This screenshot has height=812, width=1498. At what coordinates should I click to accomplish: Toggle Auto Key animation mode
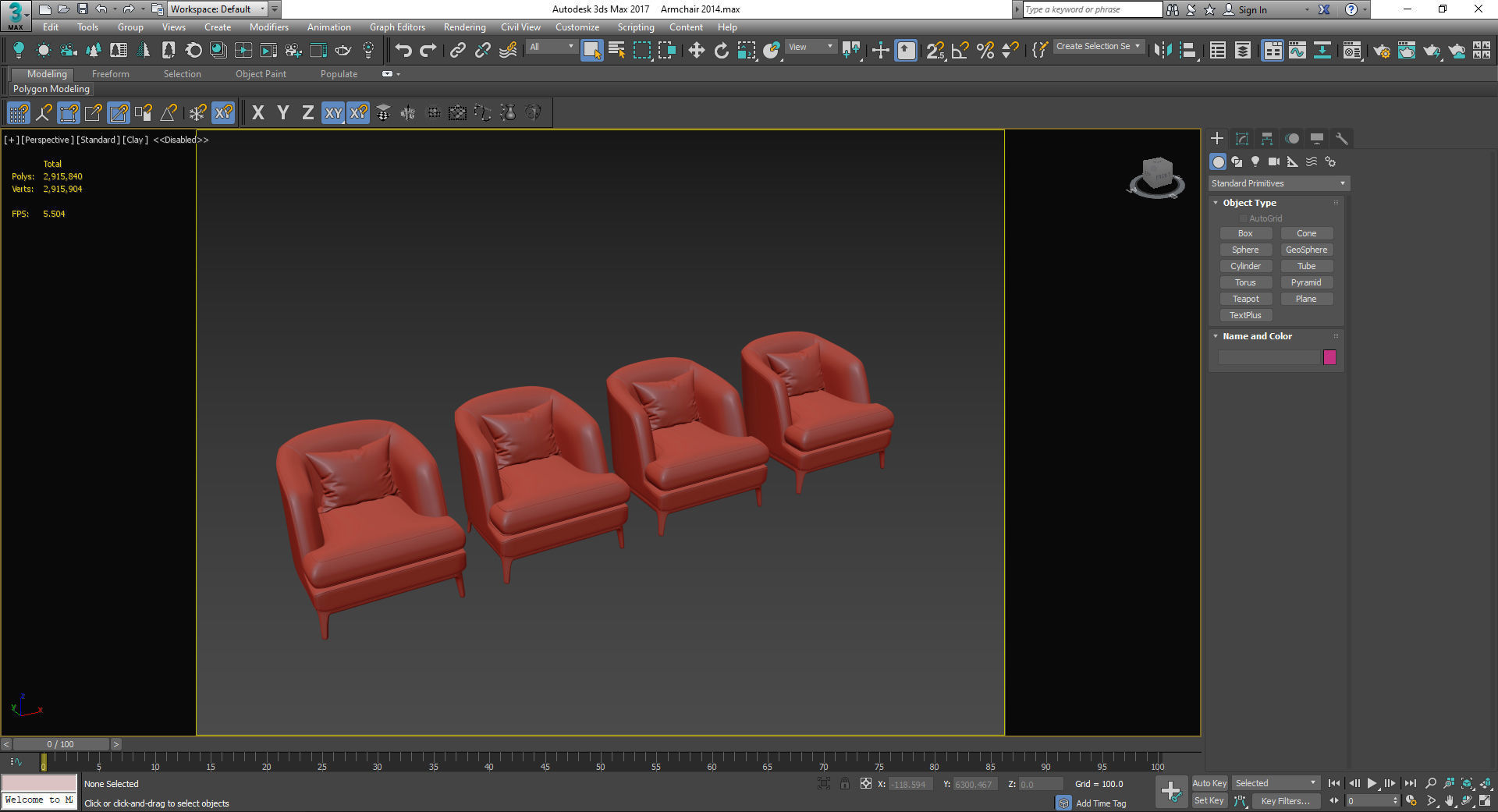[x=1209, y=783]
